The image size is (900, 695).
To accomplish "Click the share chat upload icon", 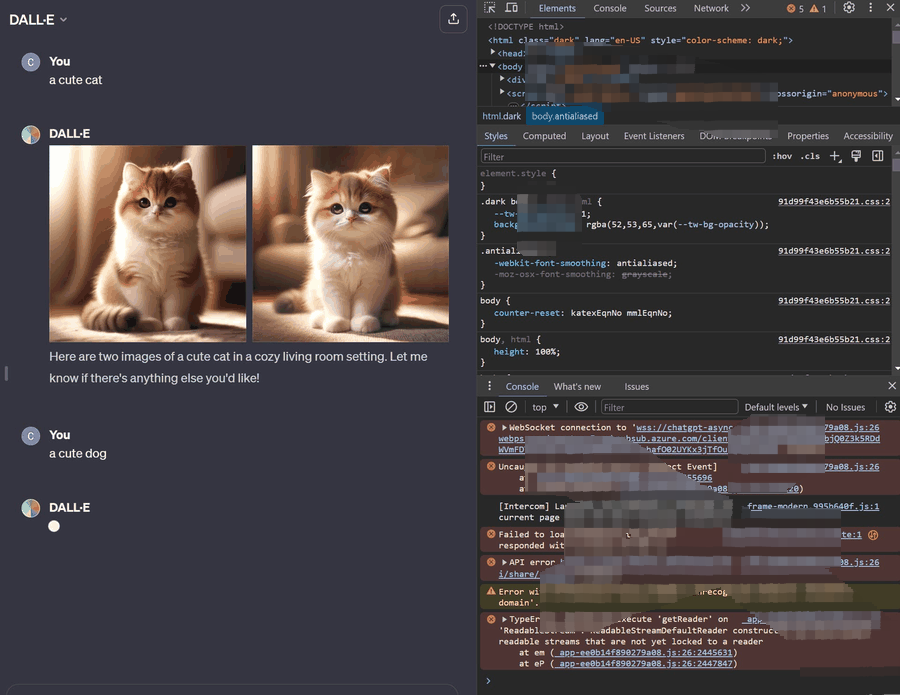I will point(453,19).
